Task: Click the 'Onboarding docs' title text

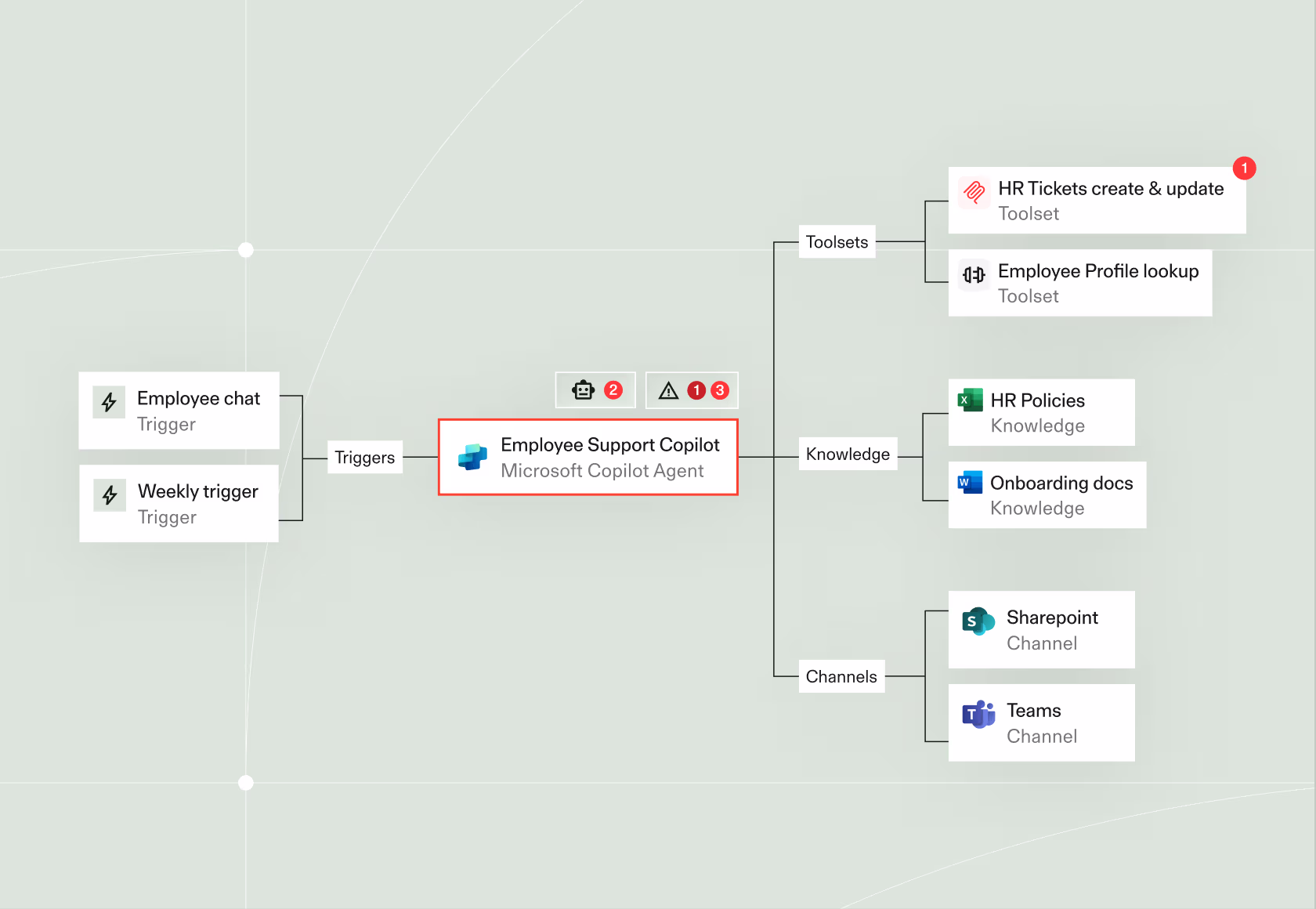Action: click(x=1061, y=483)
